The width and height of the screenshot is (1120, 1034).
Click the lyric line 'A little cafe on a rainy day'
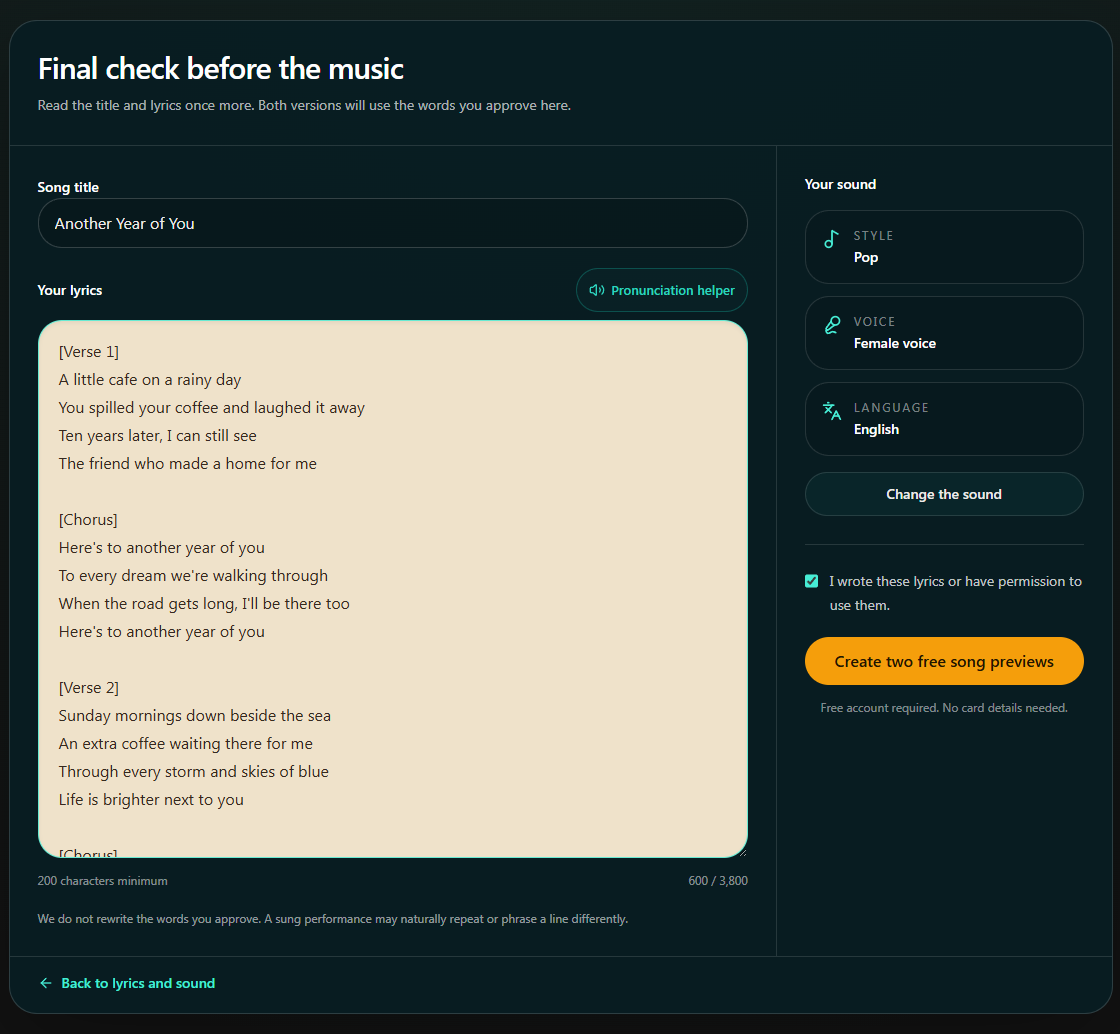pos(150,380)
